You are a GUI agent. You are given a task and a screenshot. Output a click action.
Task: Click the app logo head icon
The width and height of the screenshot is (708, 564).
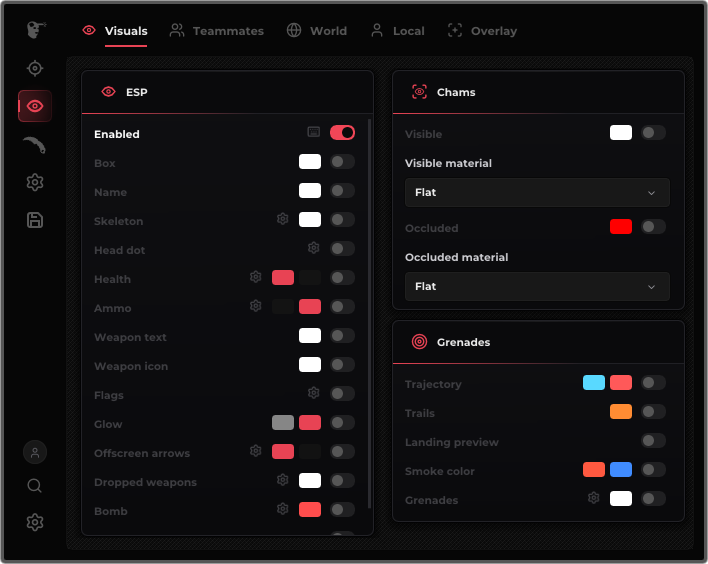click(36, 30)
